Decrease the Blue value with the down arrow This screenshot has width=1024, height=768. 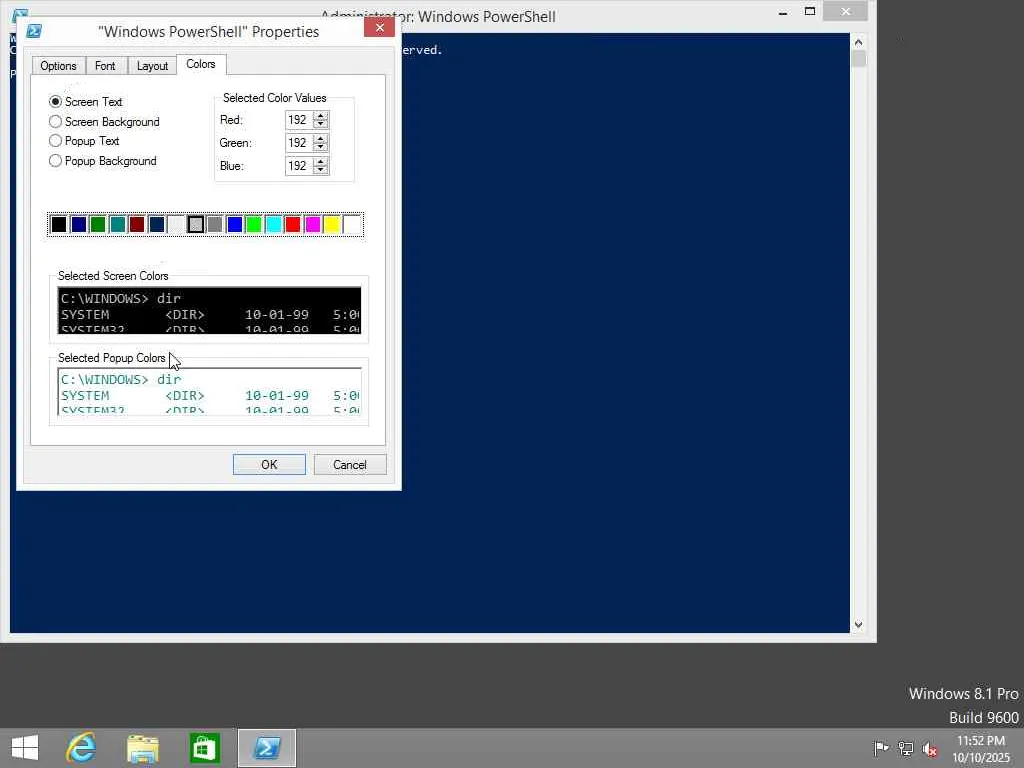click(x=320, y=170)
